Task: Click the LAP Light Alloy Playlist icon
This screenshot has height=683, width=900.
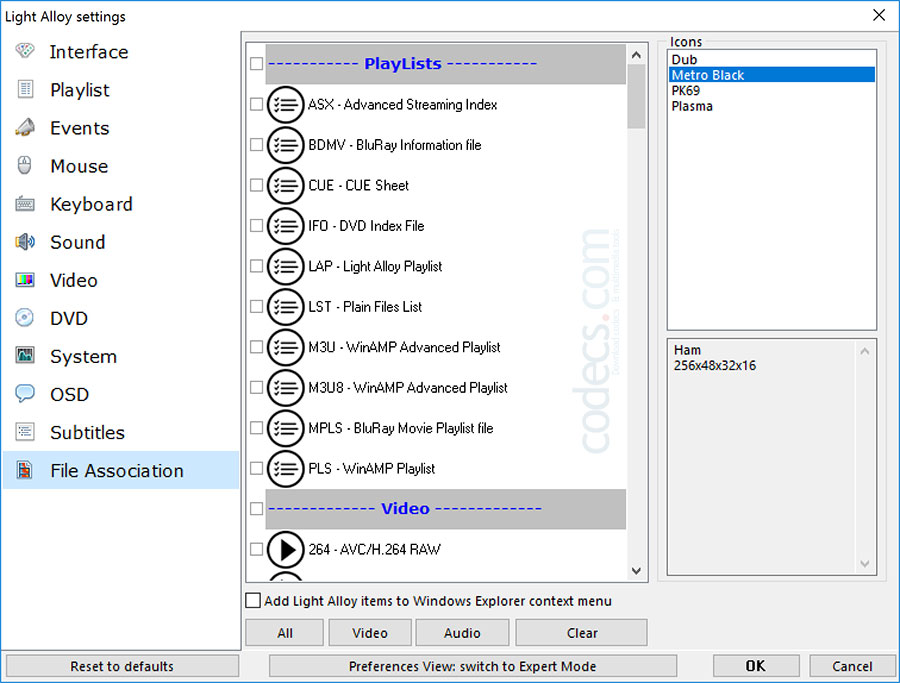Action: coord(285,266)
